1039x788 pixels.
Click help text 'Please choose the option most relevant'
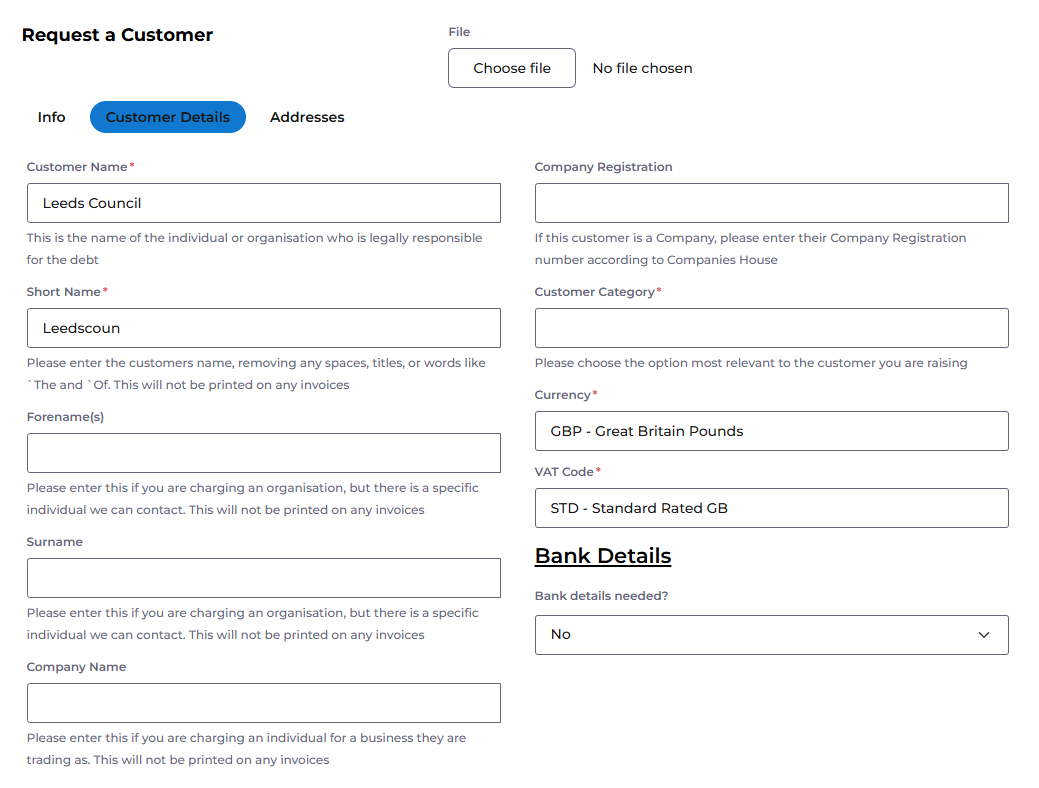(x=751, y=363)
